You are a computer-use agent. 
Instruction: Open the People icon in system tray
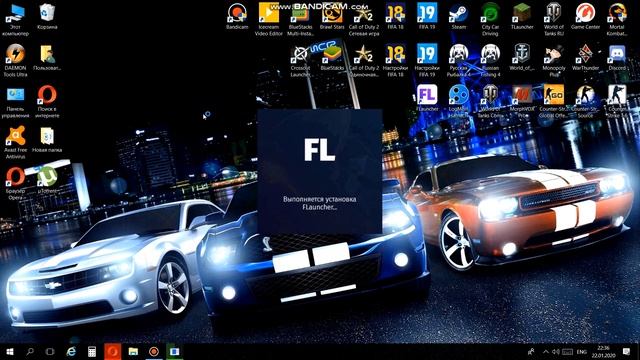531,351
